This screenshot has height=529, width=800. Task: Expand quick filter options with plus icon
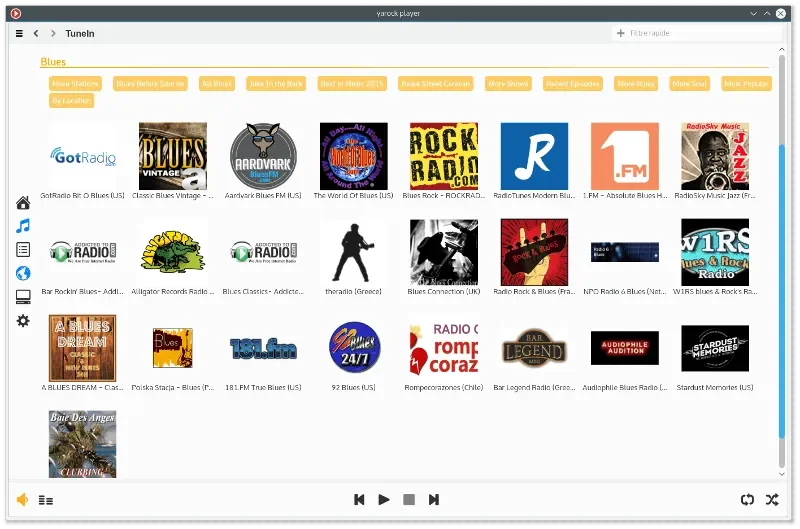point(620,33)
